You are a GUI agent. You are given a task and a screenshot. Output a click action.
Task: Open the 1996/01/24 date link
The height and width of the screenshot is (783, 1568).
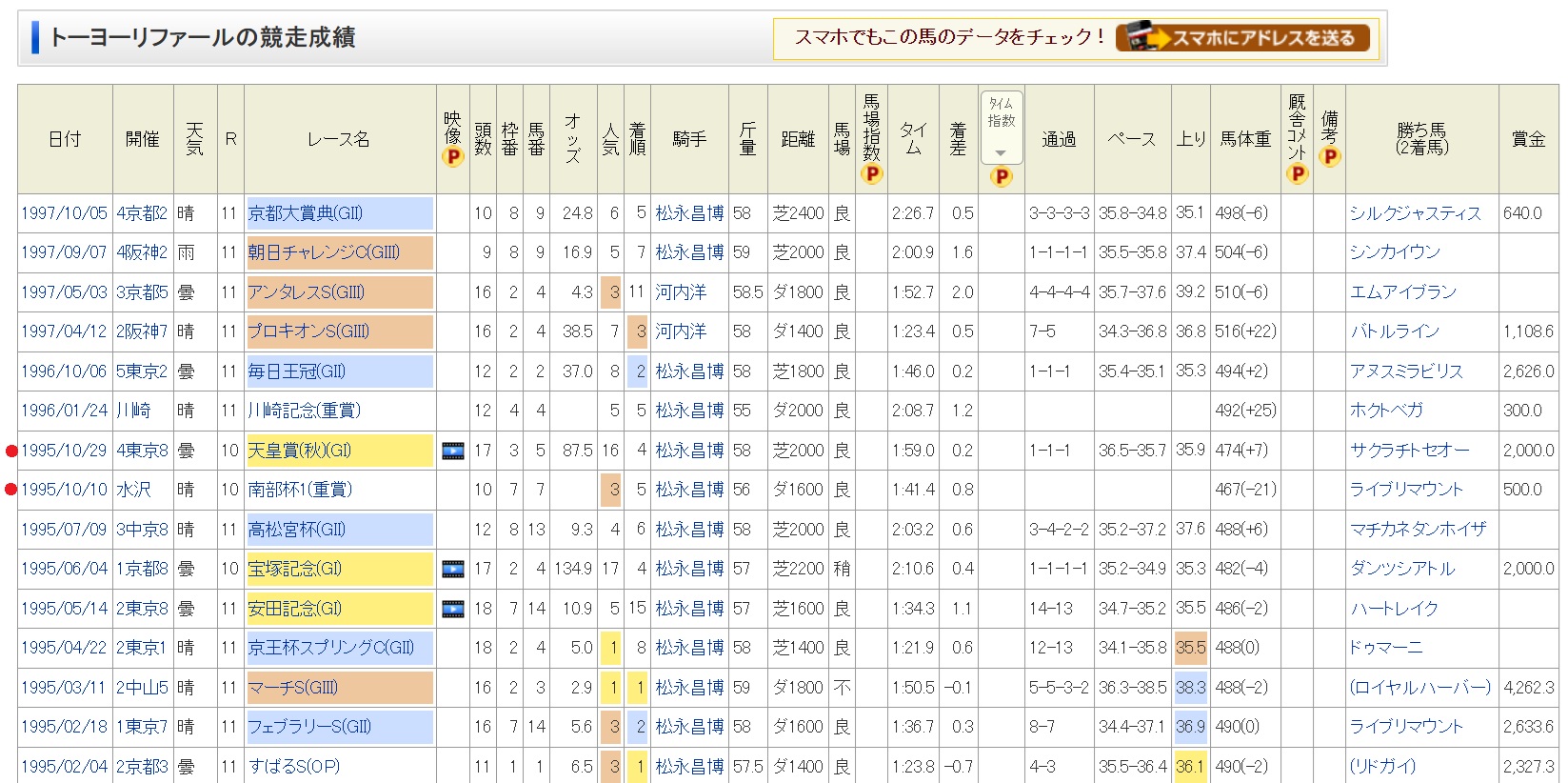[65, 411]
